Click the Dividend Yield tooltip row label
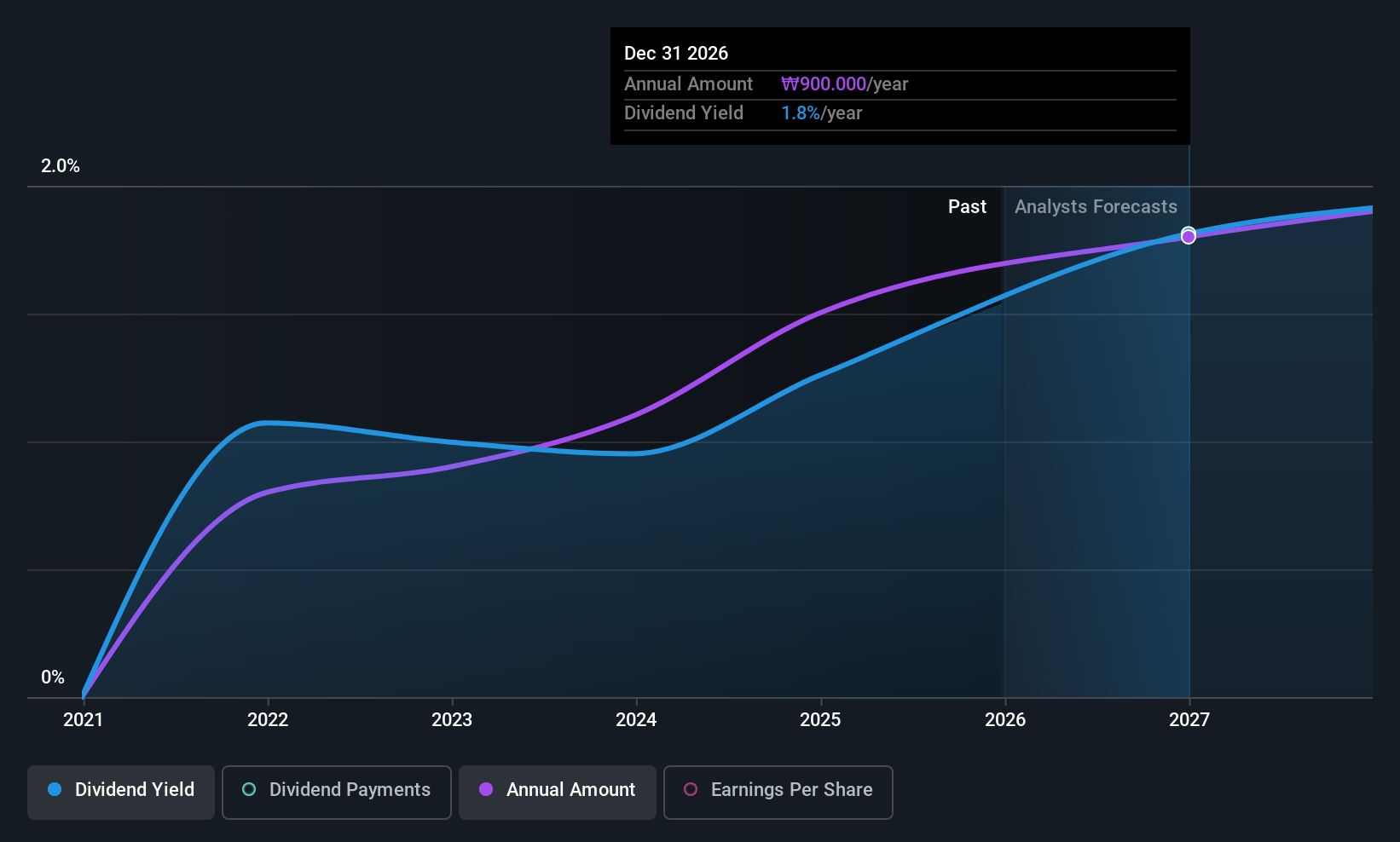The width and height of the screenshot is (1400, 842). tap(684, 113)
